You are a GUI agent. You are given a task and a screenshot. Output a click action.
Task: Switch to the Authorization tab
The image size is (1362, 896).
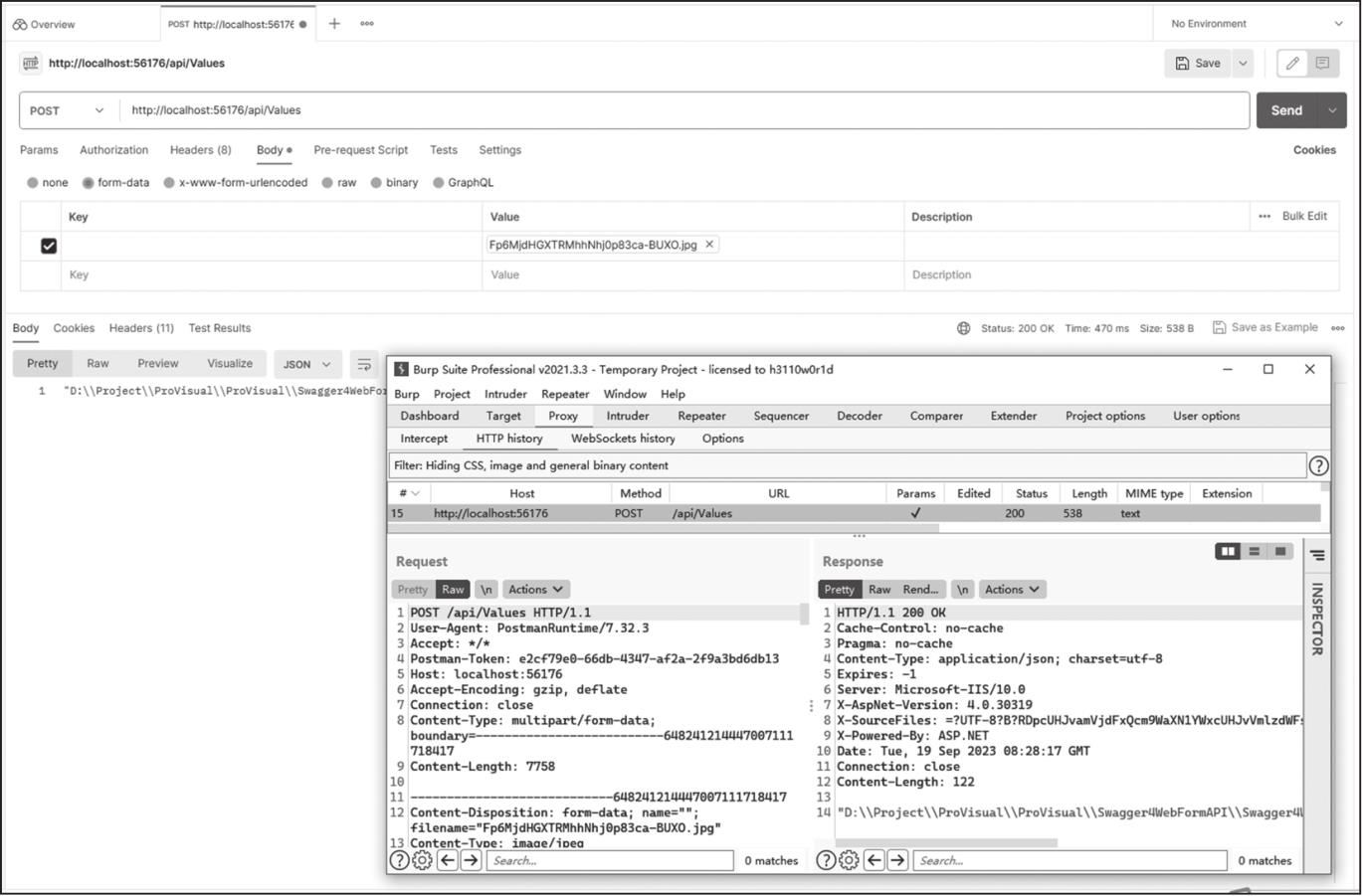[113, 150]
